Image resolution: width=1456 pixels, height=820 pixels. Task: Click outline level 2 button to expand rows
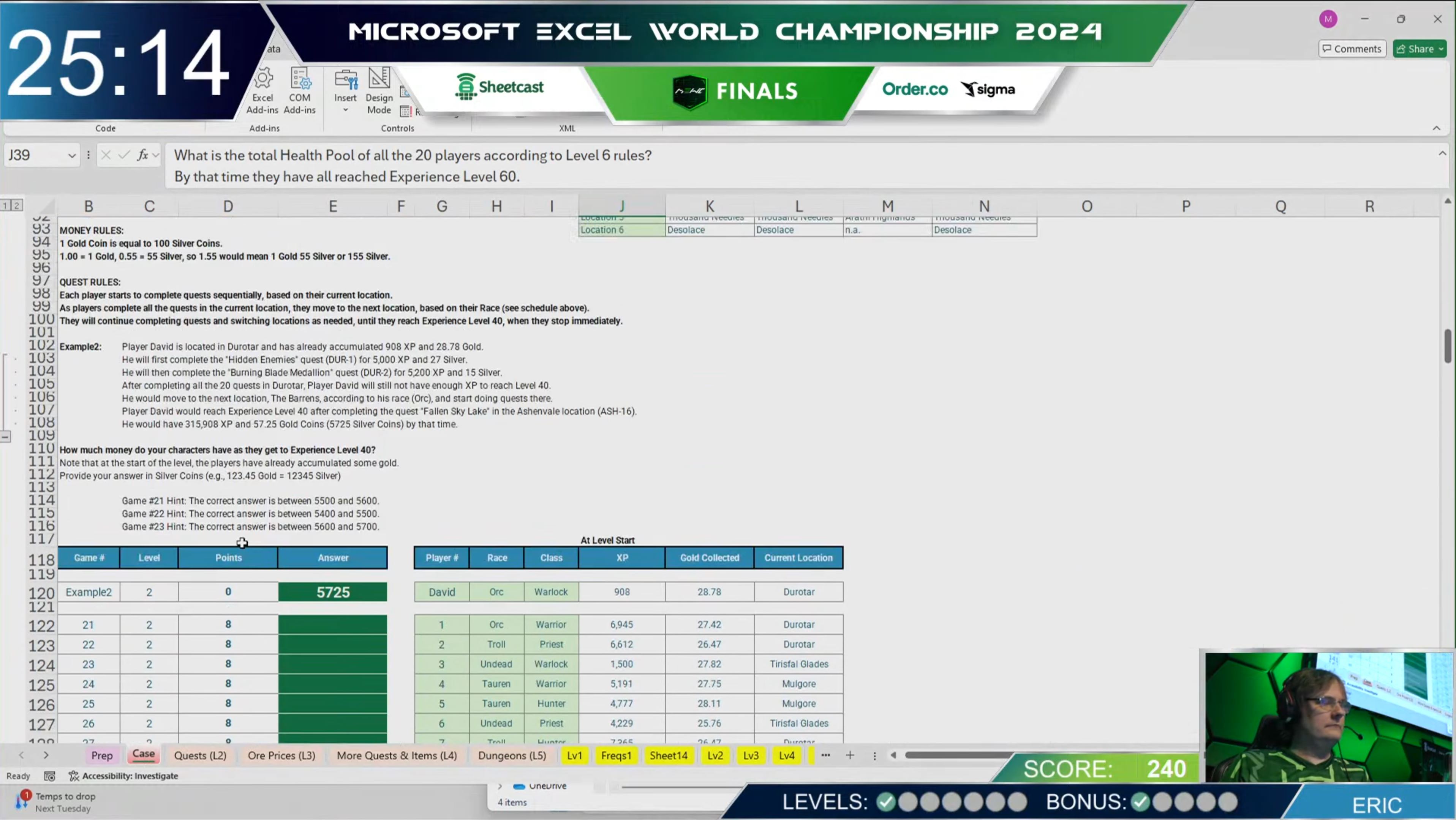17,205
